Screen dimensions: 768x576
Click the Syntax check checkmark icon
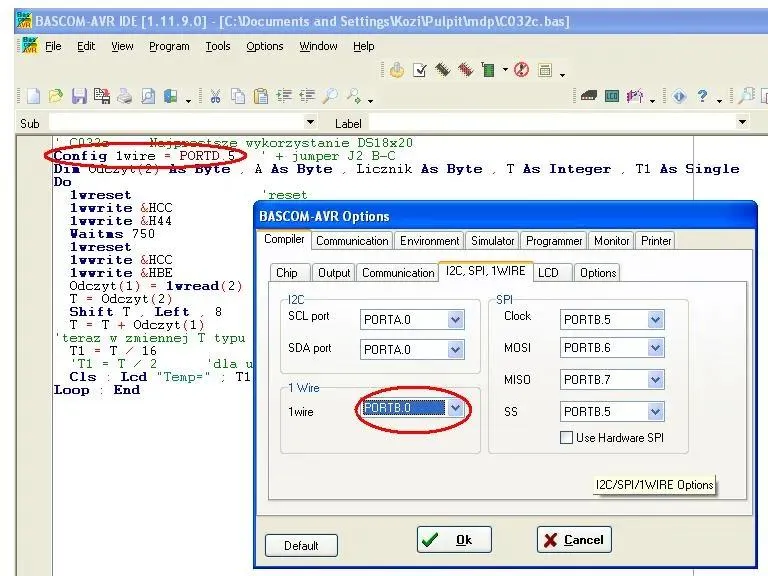(x=420, y=70)
